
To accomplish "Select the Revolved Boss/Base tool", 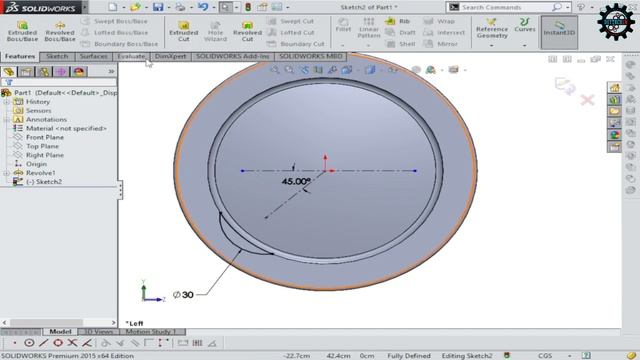I will coord(60,31).
